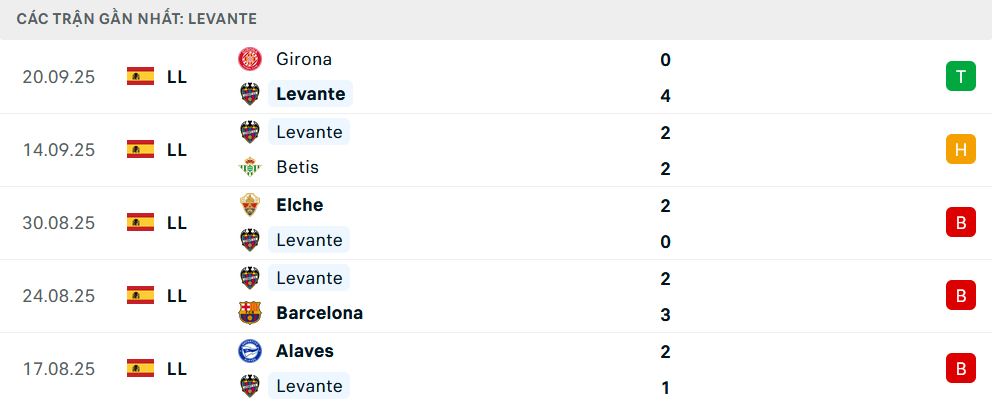The height and width of the screenshot is (400, 992).
Task: Select the 14.09.25 match date
Action: tap(58, 149)
